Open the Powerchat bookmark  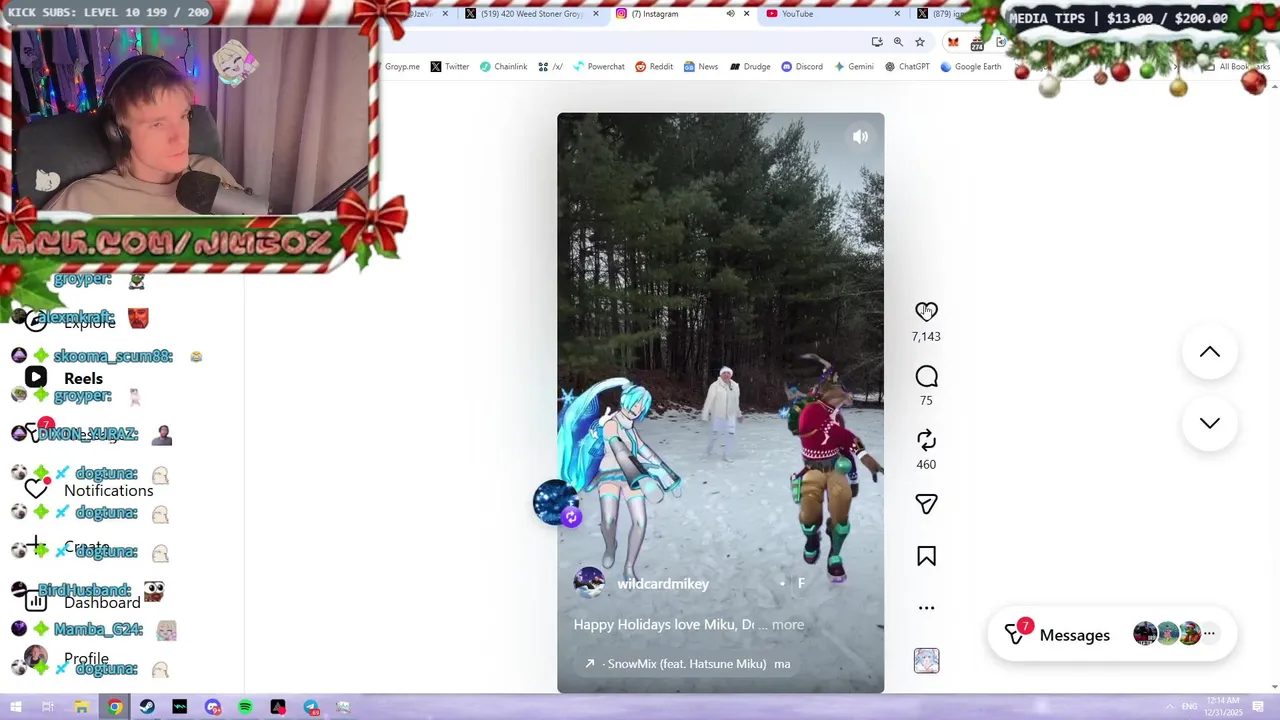(598, 67)
